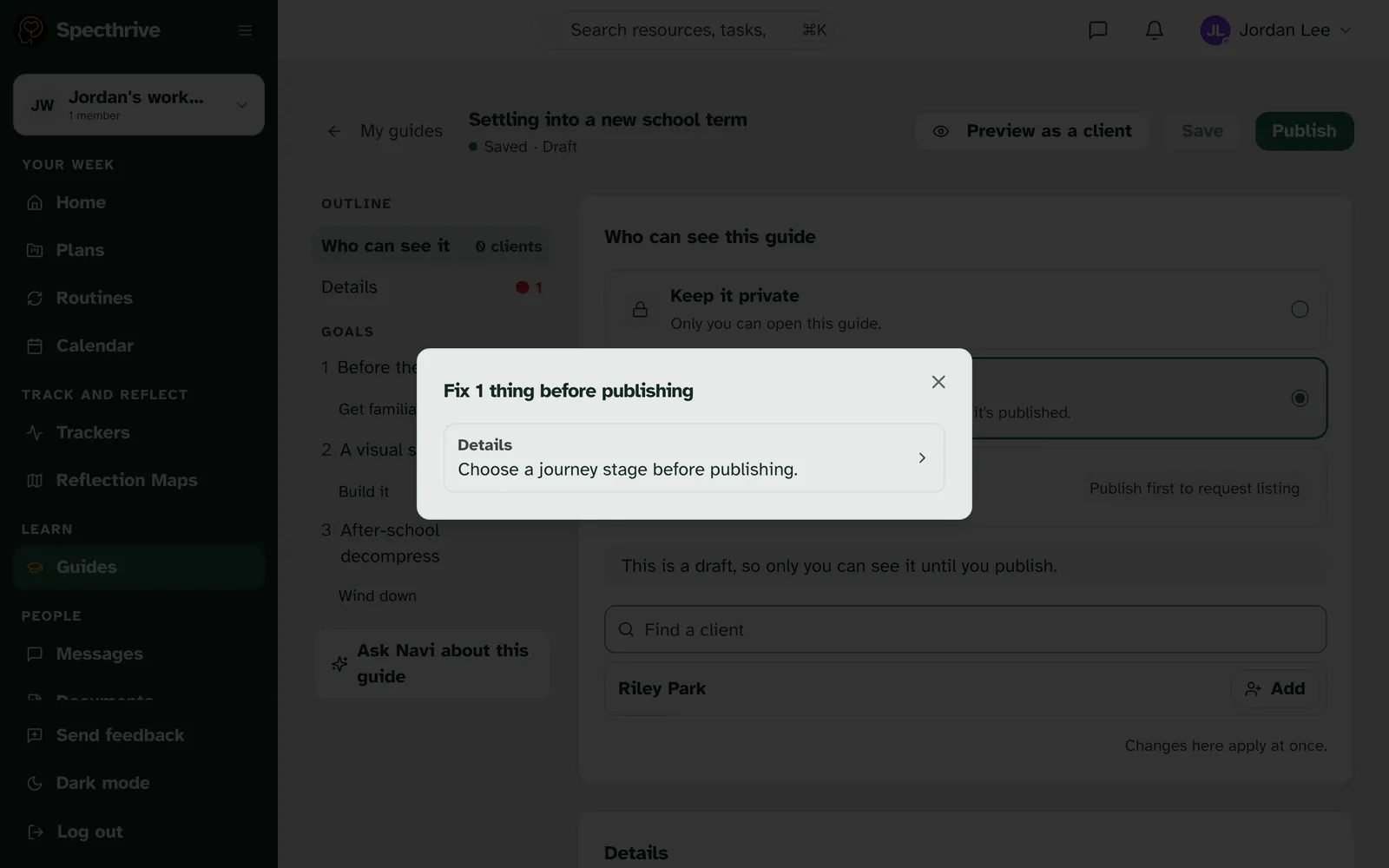This screenshot has height=868, width=1389.
Task: Click Send feedback
Action: click(139, 735)
